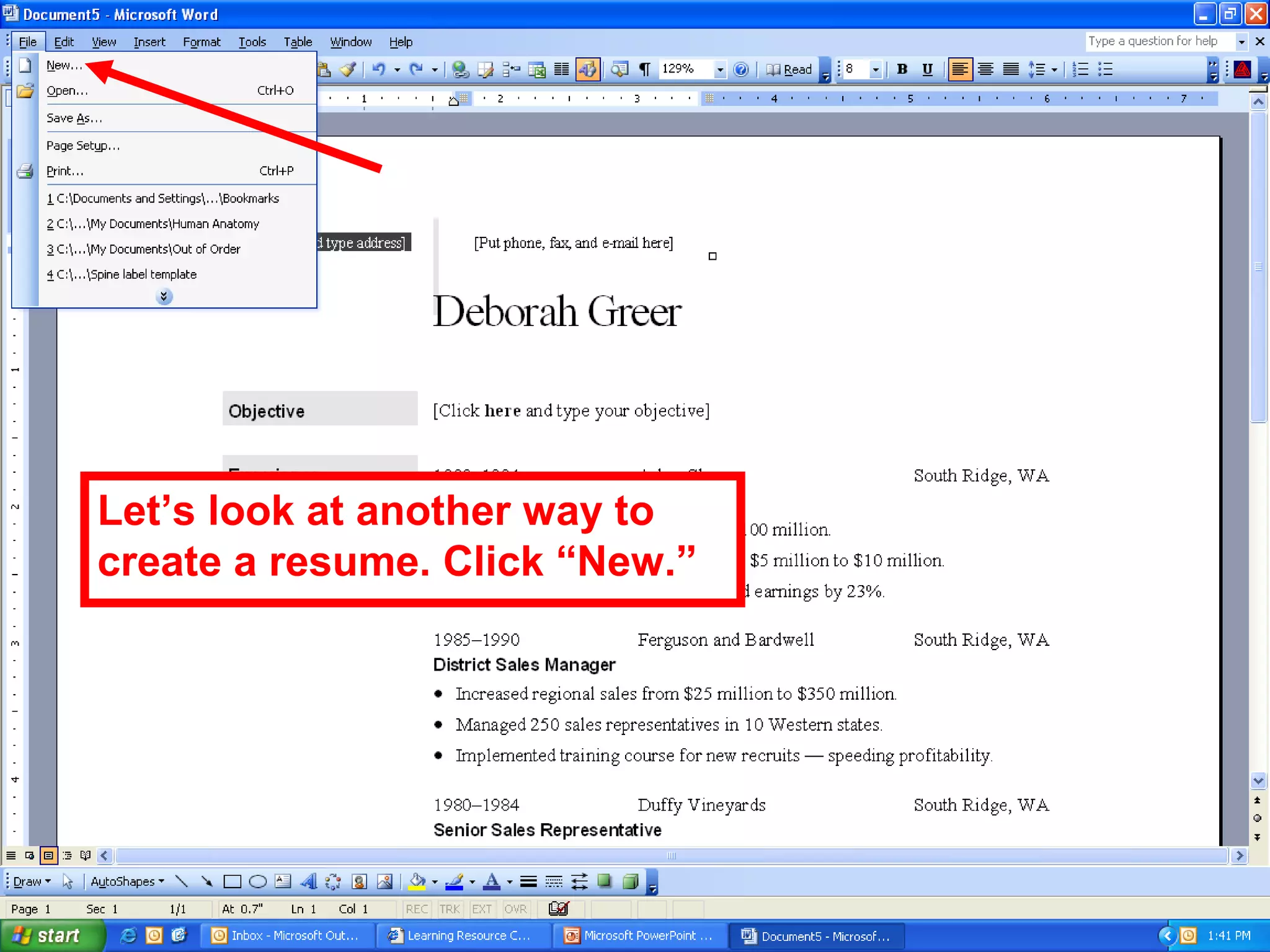Click the Insert Excel Worksheet icon
This screenshot has height=952, width=1270.
point(536,69)
